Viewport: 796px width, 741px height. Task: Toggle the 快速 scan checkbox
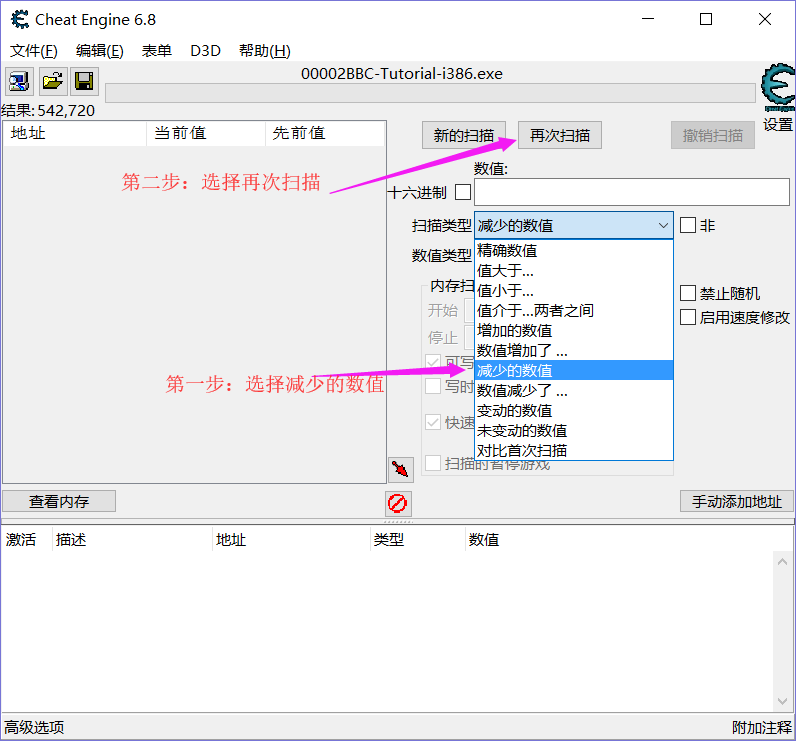433,422
